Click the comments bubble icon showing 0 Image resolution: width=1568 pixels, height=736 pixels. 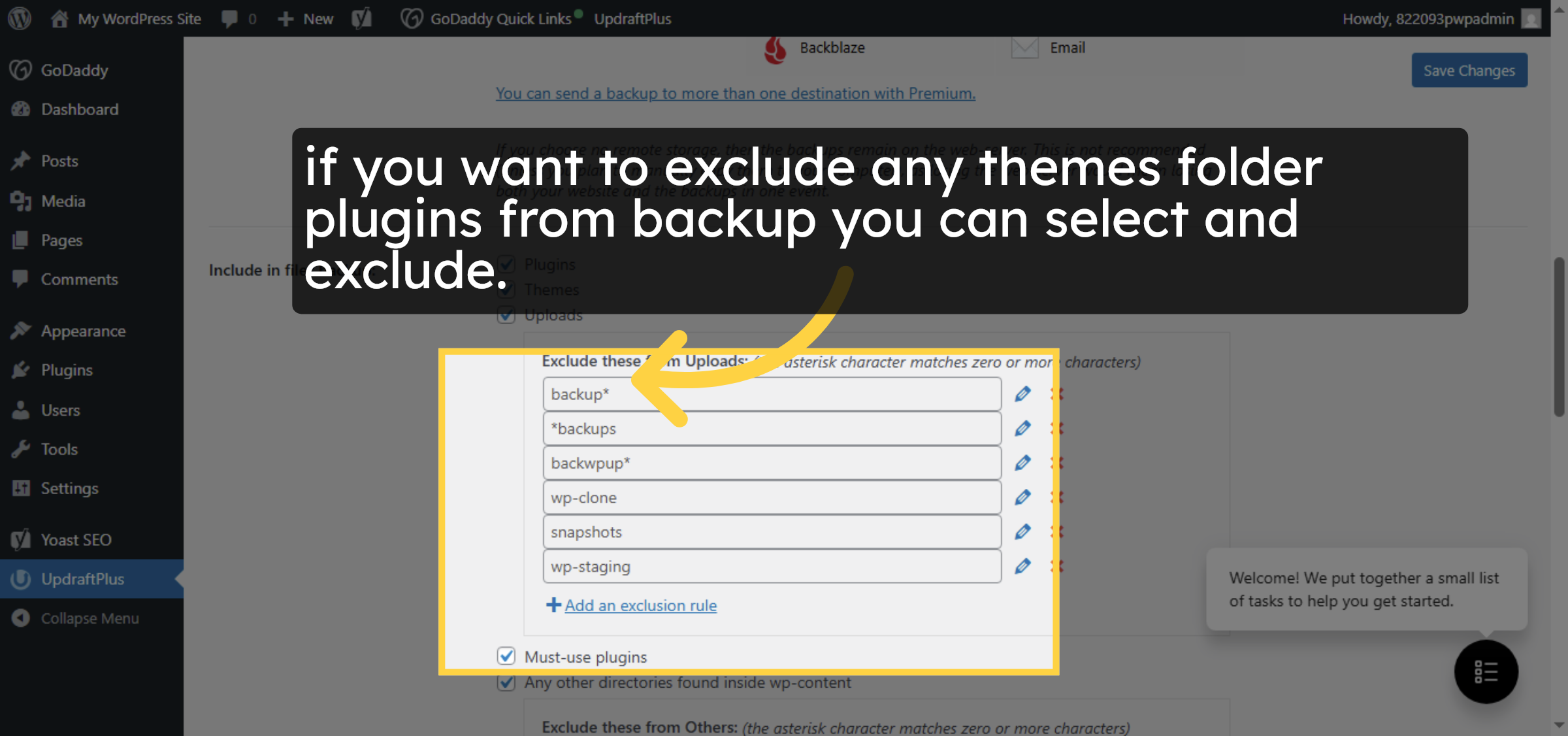(x=230, y=18)
